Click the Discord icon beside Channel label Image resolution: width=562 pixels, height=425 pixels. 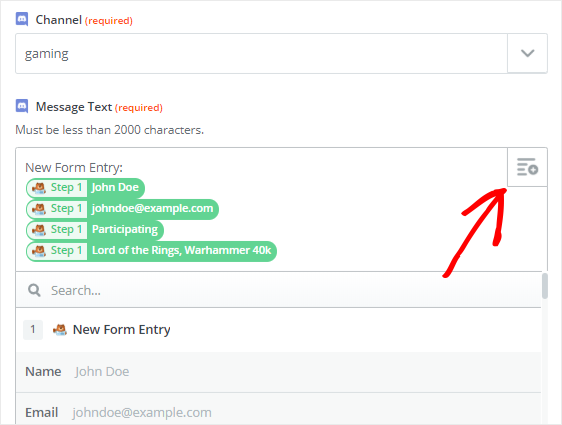coord(22,19)
